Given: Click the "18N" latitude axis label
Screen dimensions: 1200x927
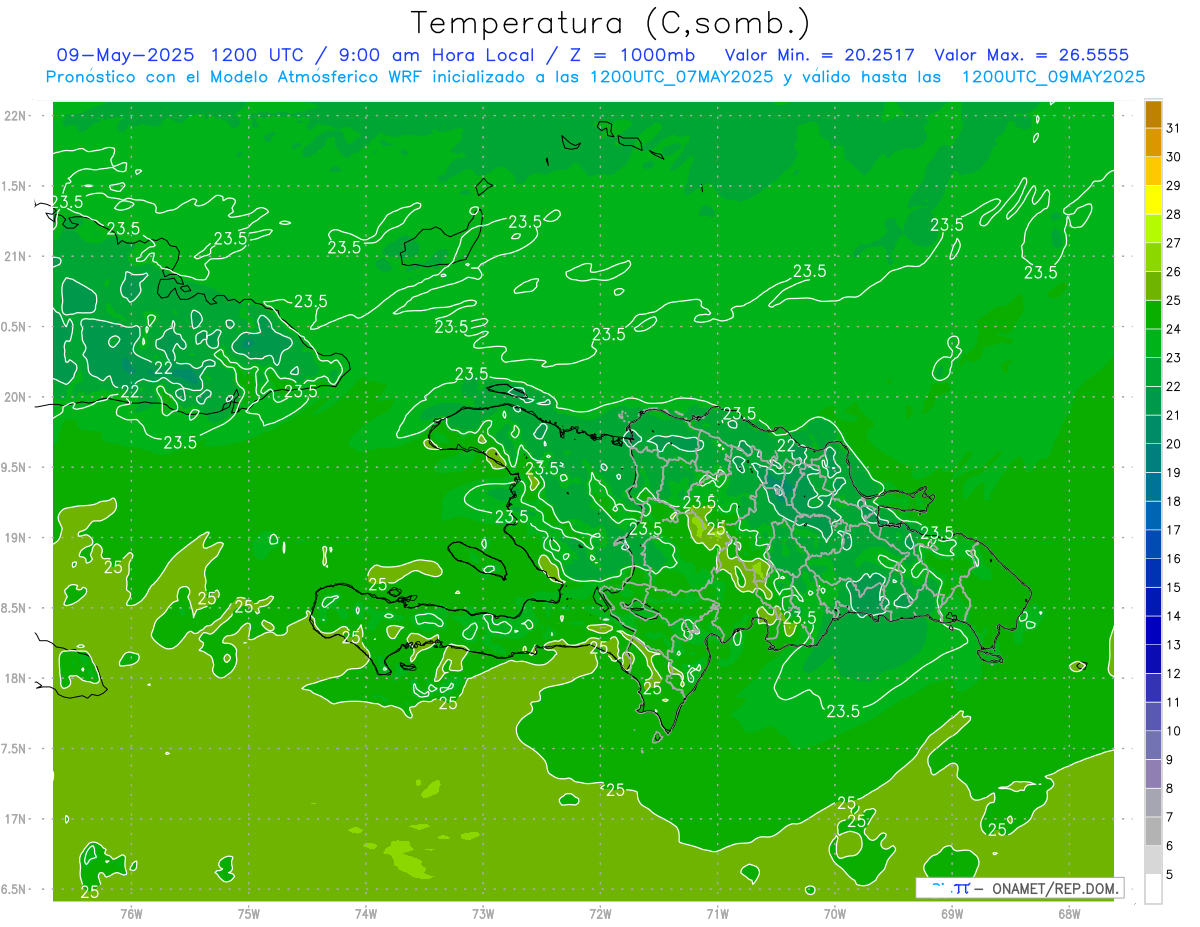Looking at the screenshot, I should [17, 678].
